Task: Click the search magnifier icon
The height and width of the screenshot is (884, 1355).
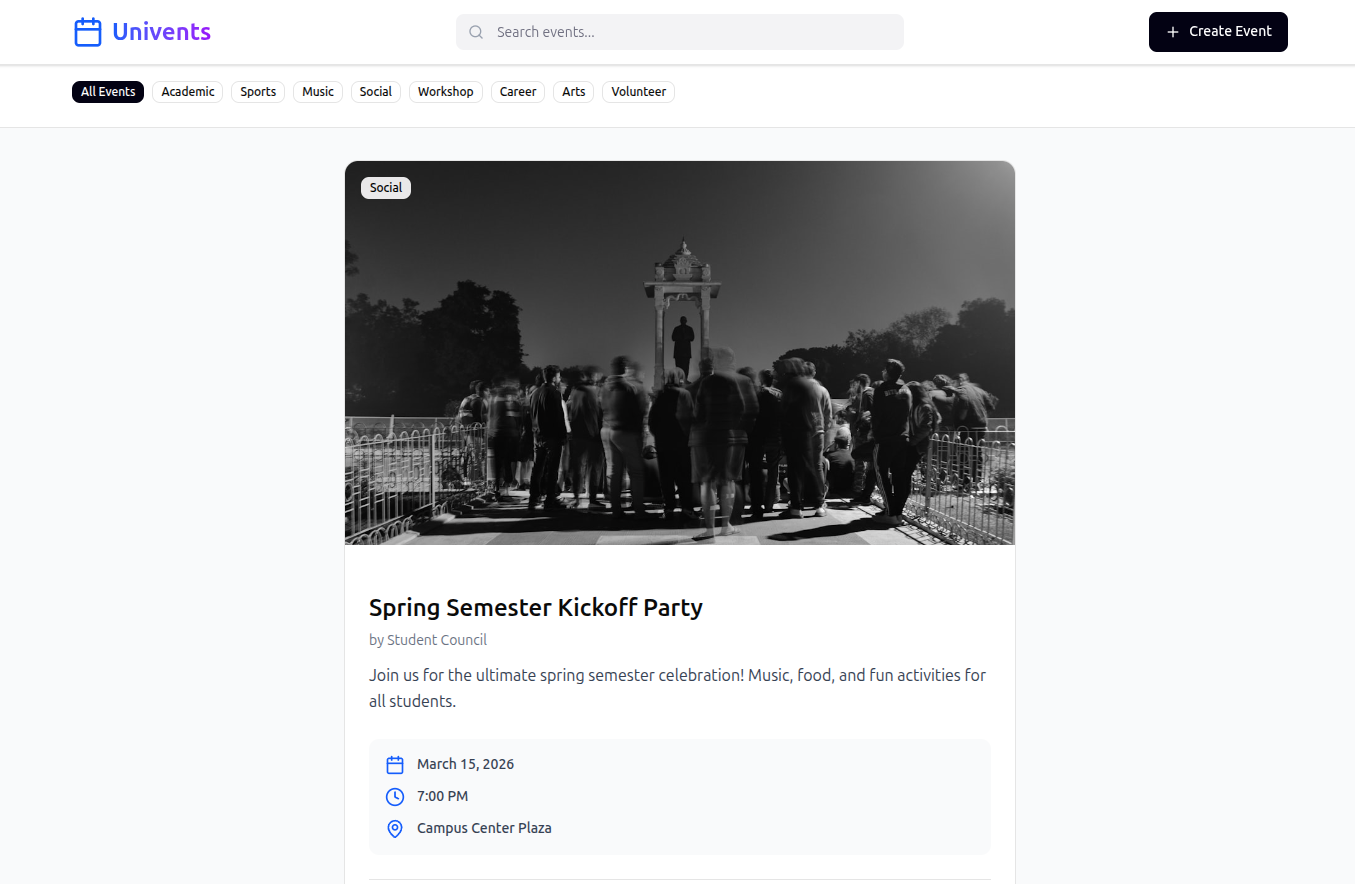Action: coord(476,32)
